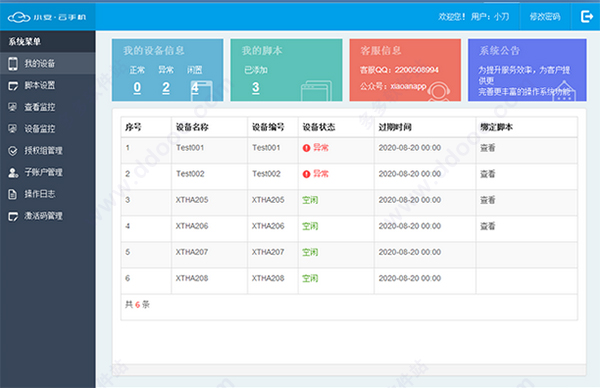Click the monitor icon beside 设备监控
The image size is (600, 388).
tap(13, 129)
